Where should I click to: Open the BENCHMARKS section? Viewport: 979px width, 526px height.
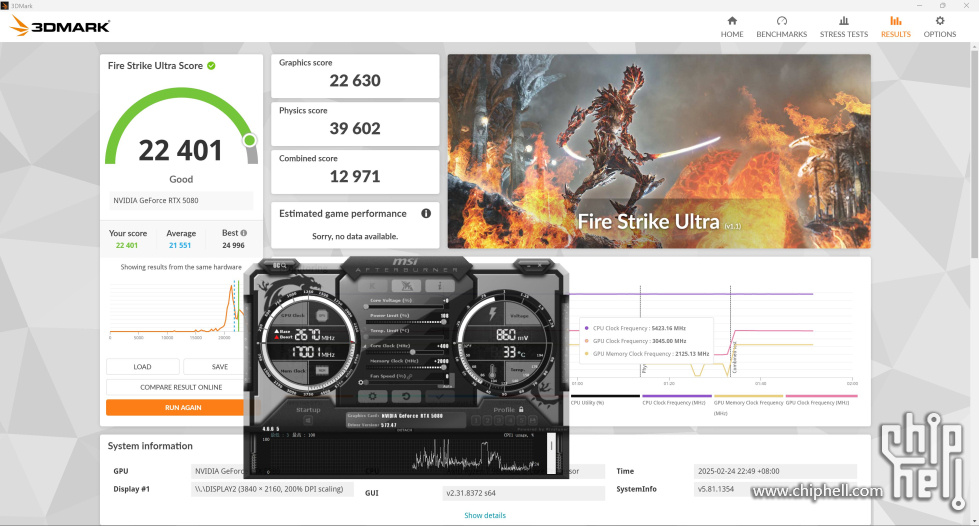(x=782, y=27)
